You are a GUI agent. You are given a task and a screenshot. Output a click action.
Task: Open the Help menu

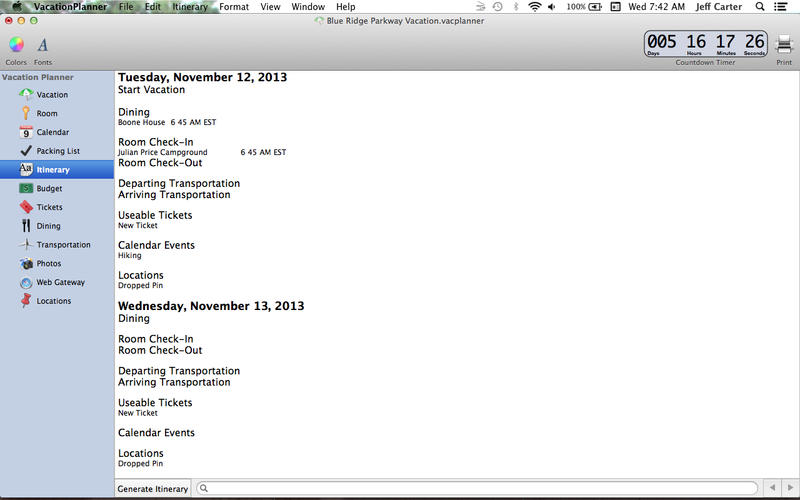pyautogui.click(x=345, y=7)
